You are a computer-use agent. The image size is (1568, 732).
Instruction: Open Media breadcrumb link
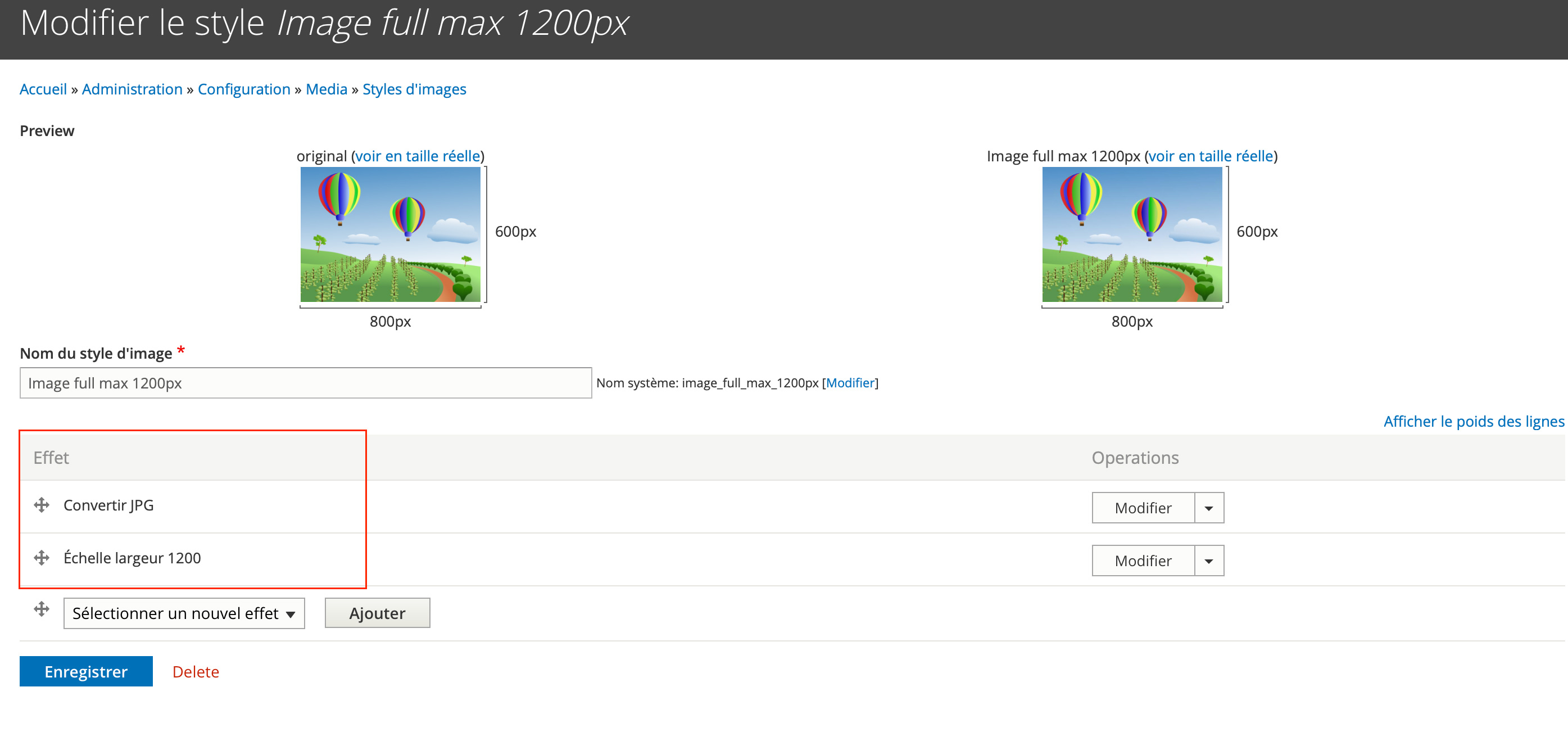pos(327,89)
